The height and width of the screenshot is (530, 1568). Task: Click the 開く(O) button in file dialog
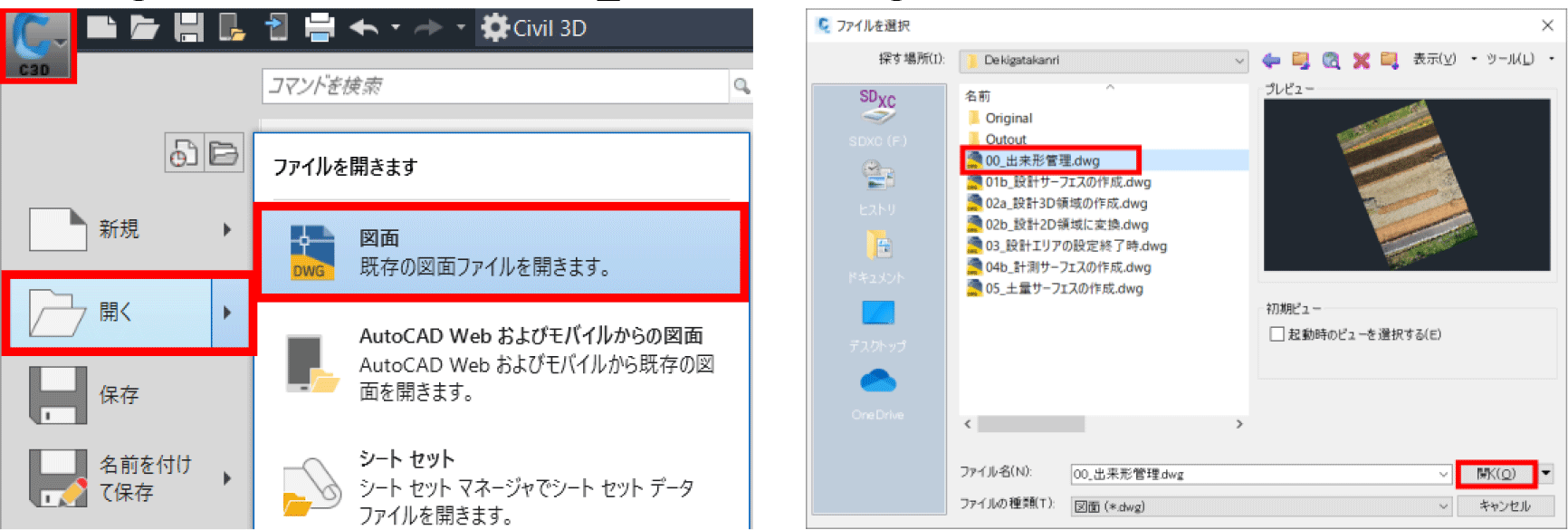(x=1496, y=474)
